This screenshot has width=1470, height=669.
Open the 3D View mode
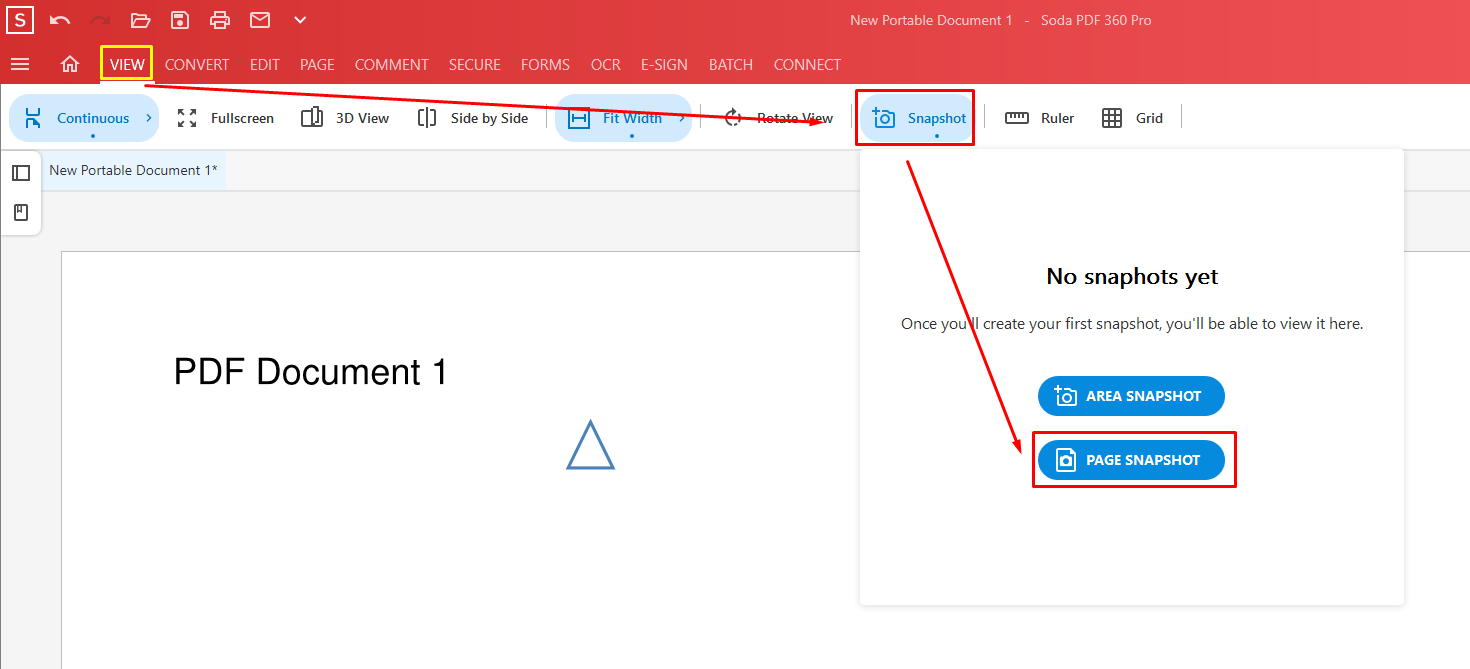[x=345, y=118]
